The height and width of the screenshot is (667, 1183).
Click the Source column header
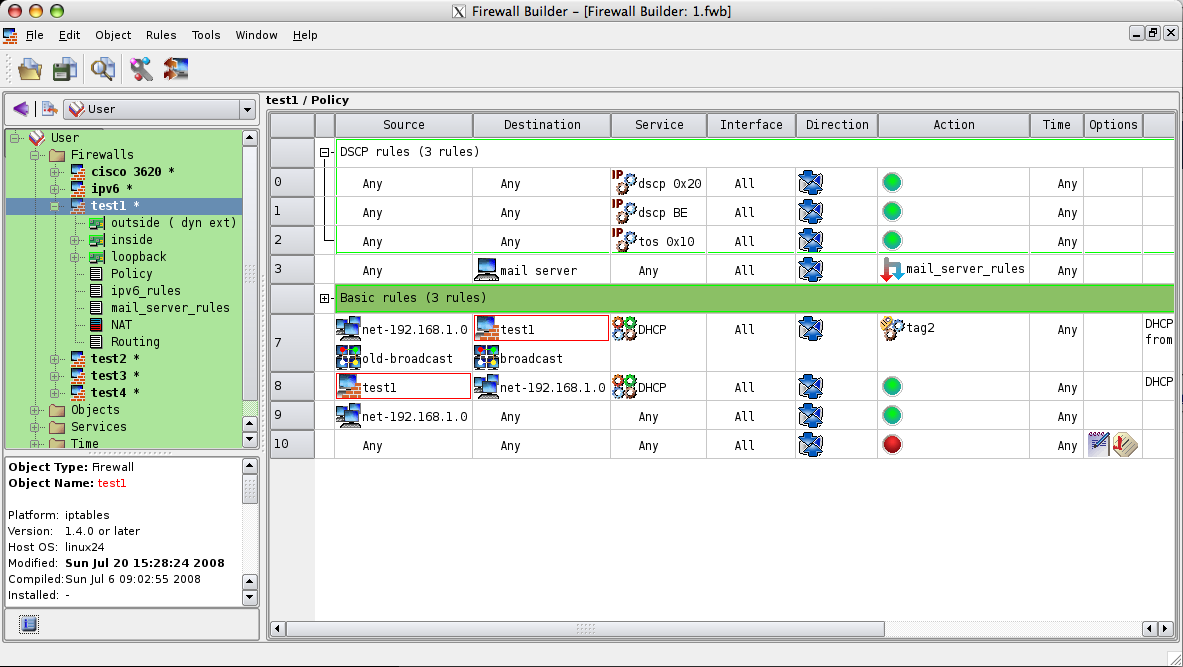(x=404, y=125)
